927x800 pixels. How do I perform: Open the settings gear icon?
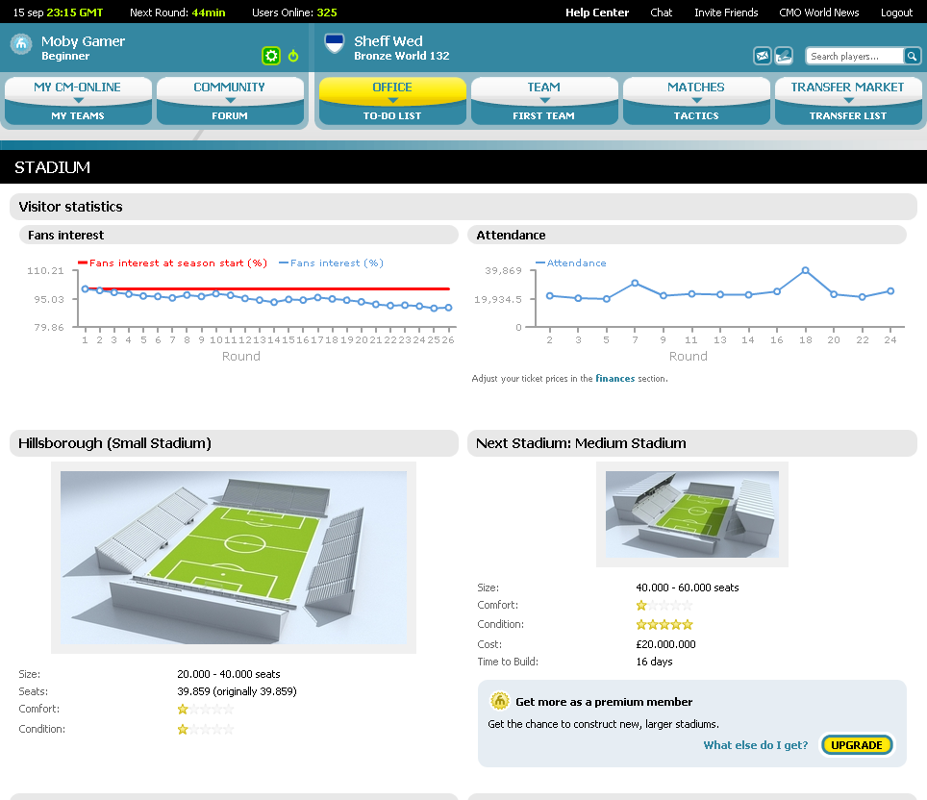(270, 55)
